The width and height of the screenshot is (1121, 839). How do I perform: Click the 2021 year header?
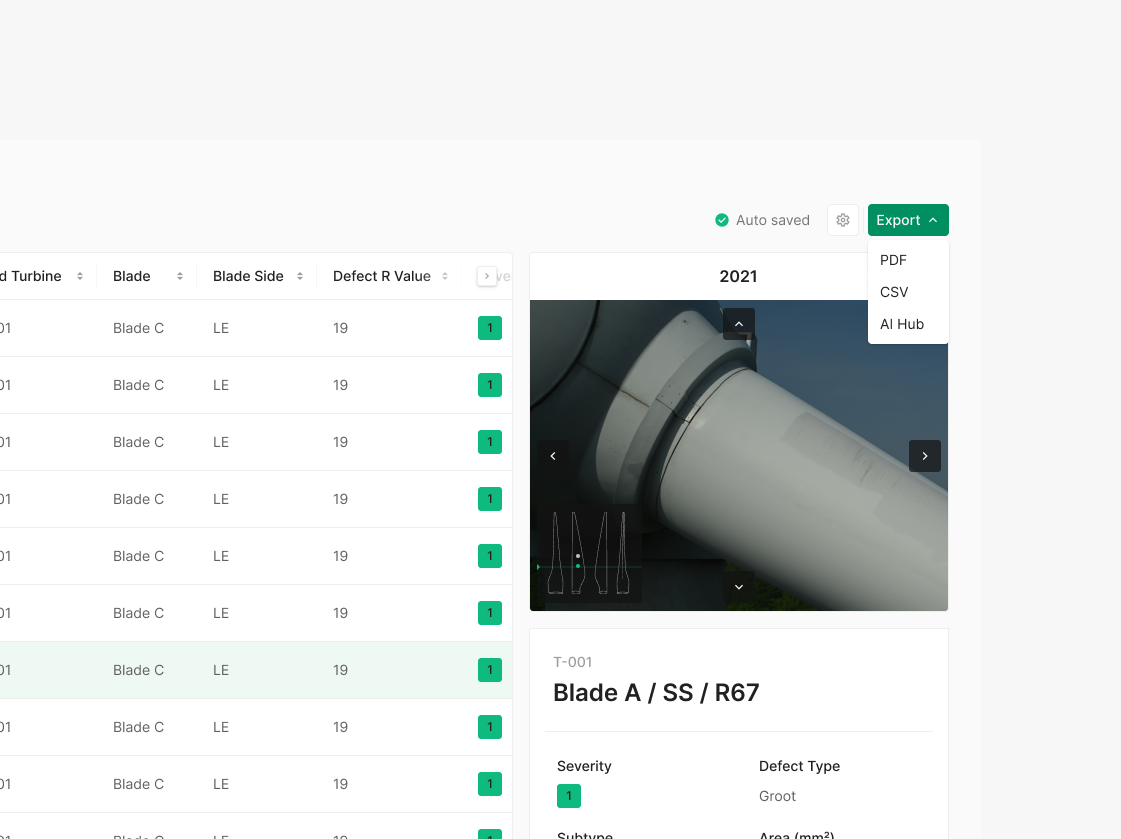[x=738, y=276]
